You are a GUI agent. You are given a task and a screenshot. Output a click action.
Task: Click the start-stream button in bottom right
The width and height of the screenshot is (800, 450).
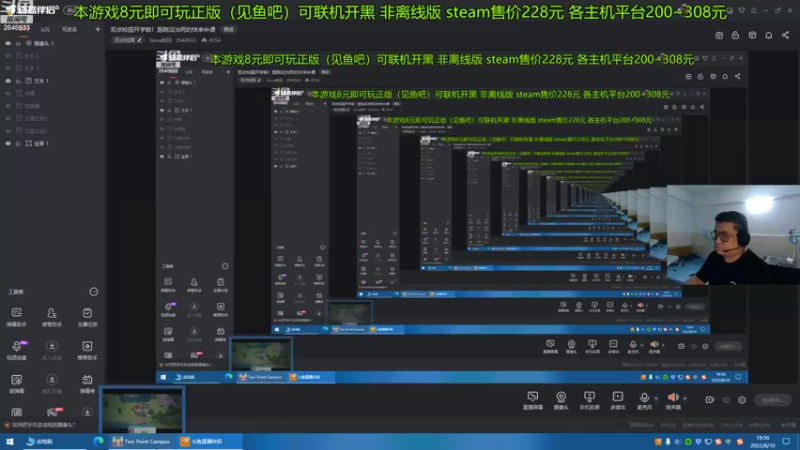[x=773, y=400]
